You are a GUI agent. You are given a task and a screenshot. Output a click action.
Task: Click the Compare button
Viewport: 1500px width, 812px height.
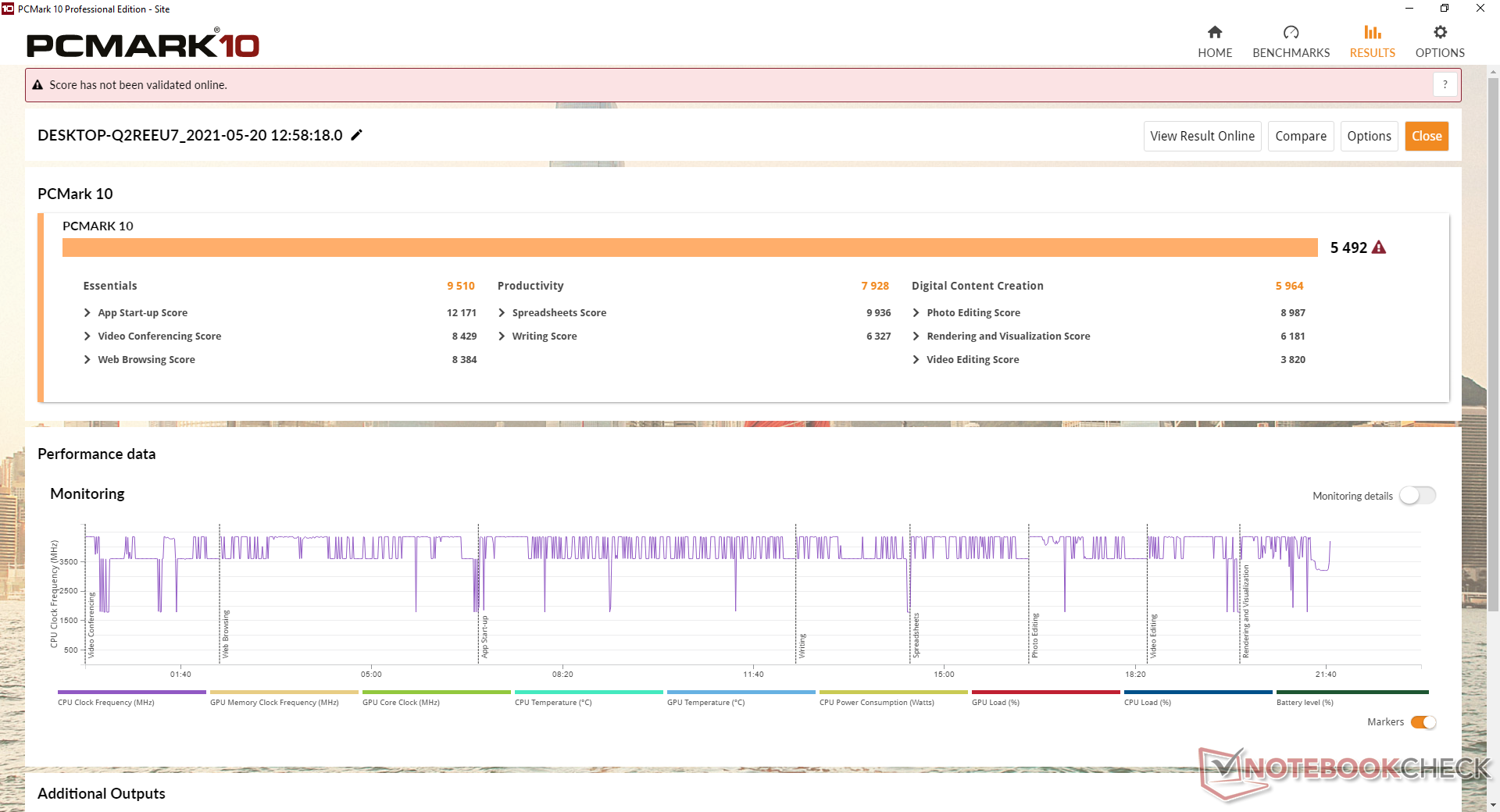click(1301, 136)
